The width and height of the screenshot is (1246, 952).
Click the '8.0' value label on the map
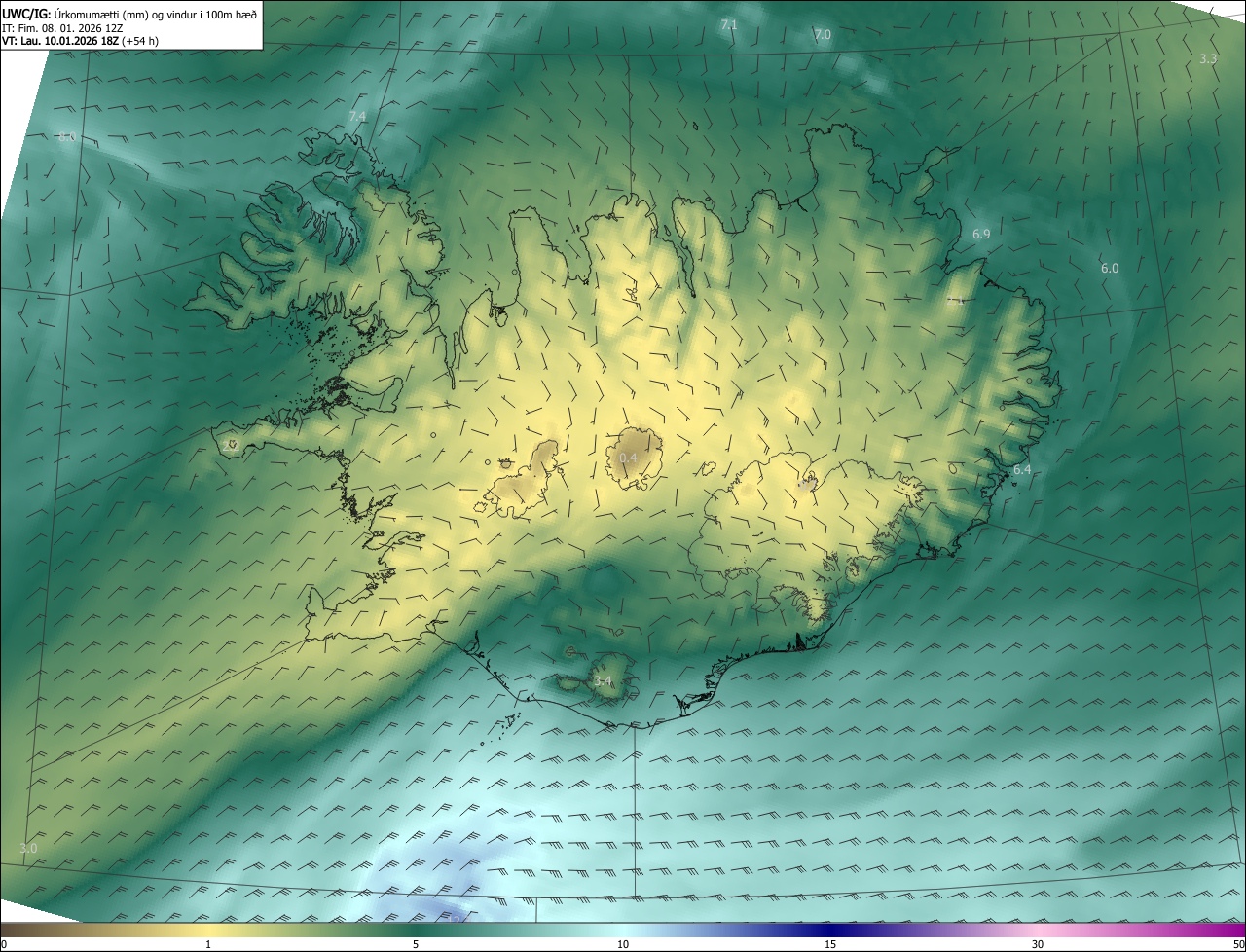(x=66, y=137)
